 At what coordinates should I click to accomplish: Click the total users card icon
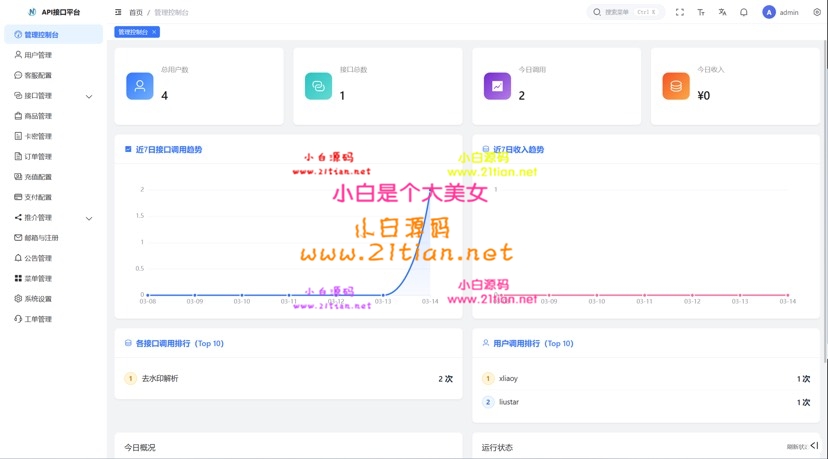(x=140, y=86)
